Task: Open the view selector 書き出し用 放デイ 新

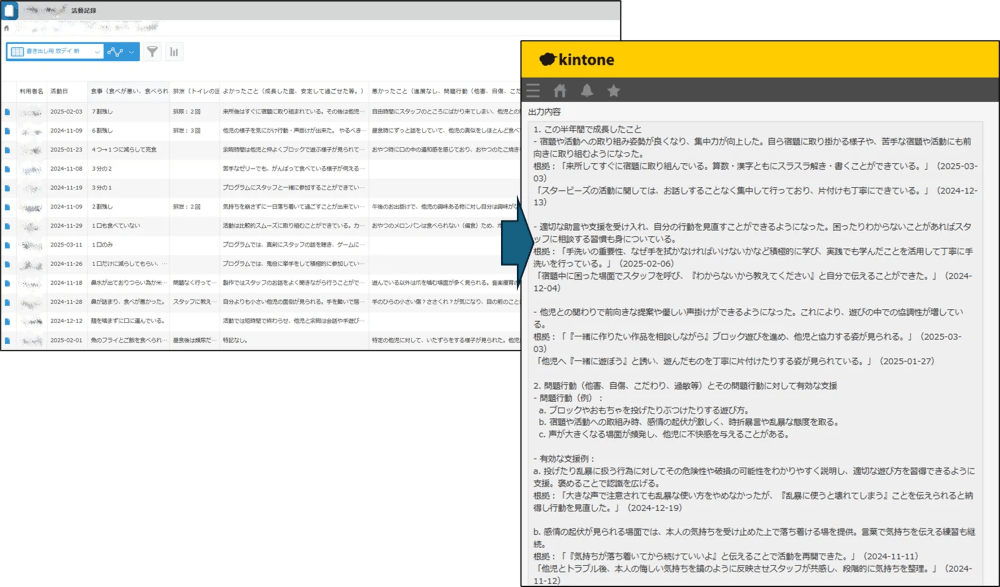Action: [50, 51]
